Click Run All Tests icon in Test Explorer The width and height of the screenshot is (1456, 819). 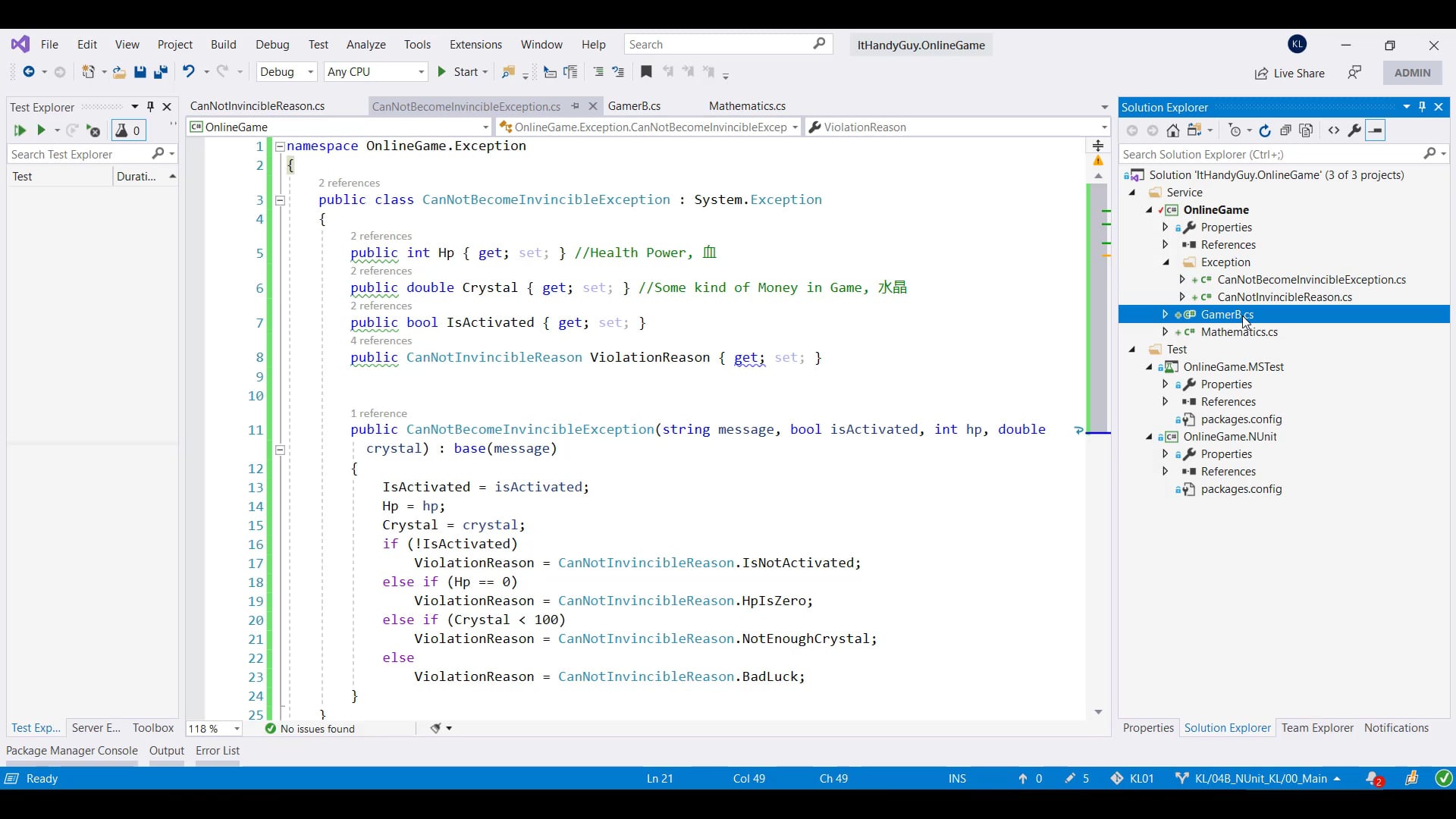click(x=20, y=130)
